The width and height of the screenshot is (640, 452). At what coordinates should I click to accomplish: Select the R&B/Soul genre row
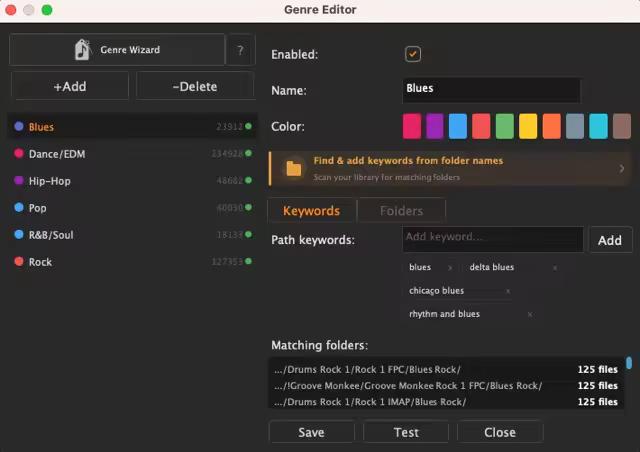pos(132,234)
